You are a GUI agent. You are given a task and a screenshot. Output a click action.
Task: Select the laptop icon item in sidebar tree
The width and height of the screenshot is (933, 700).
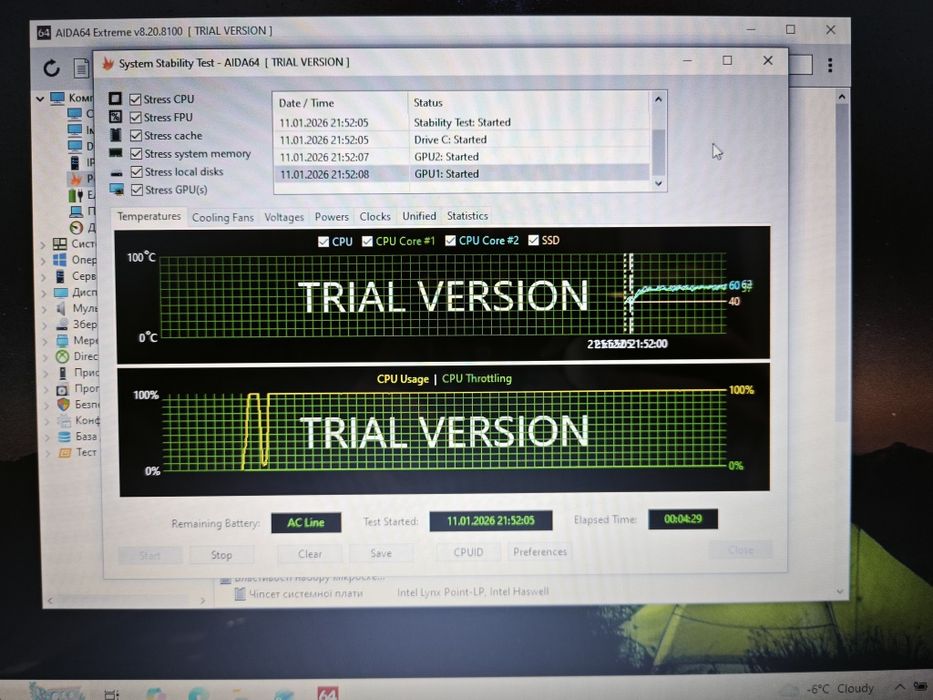coord(76,211)
